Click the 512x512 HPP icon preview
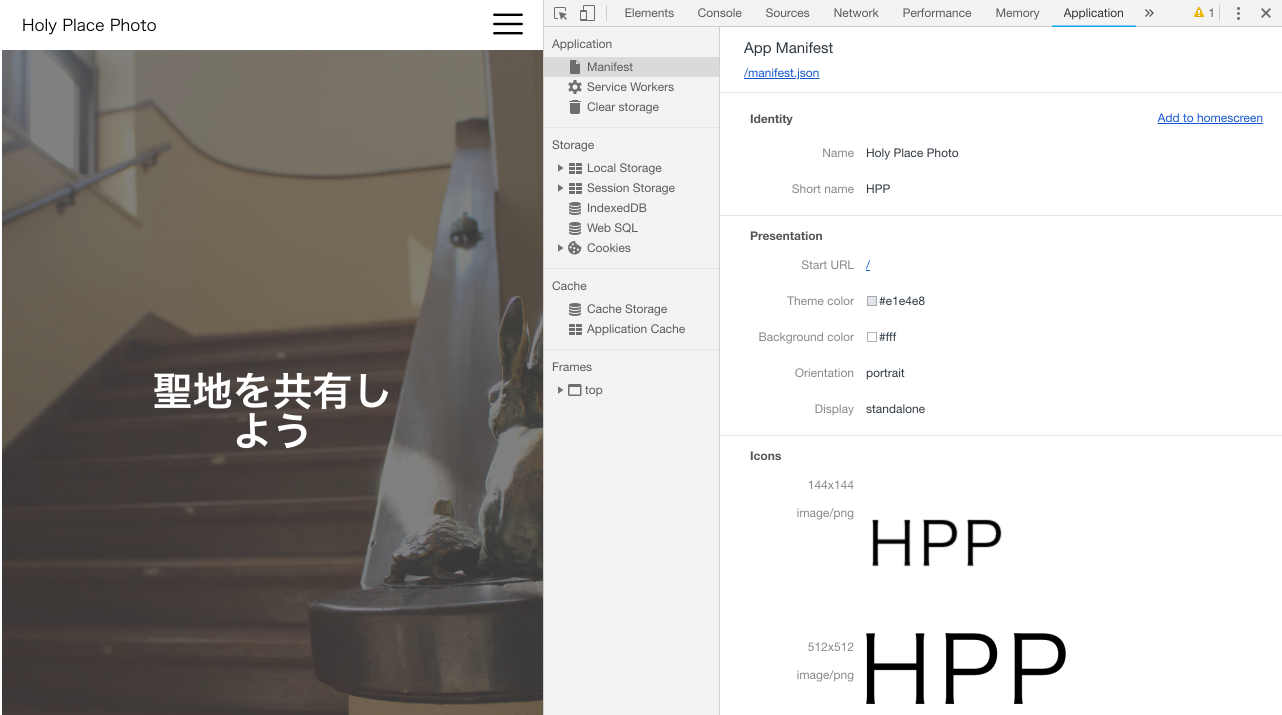The height and width of the screenshot is (715, 1282). 965,668
